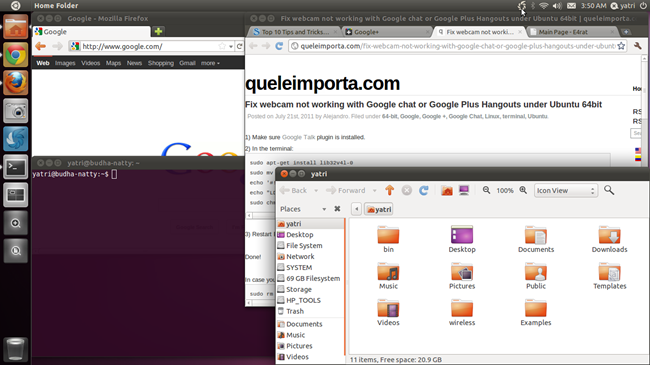650x365 pixels.
Task: Open Terminal from the launcher
Action: coord(16,167)
